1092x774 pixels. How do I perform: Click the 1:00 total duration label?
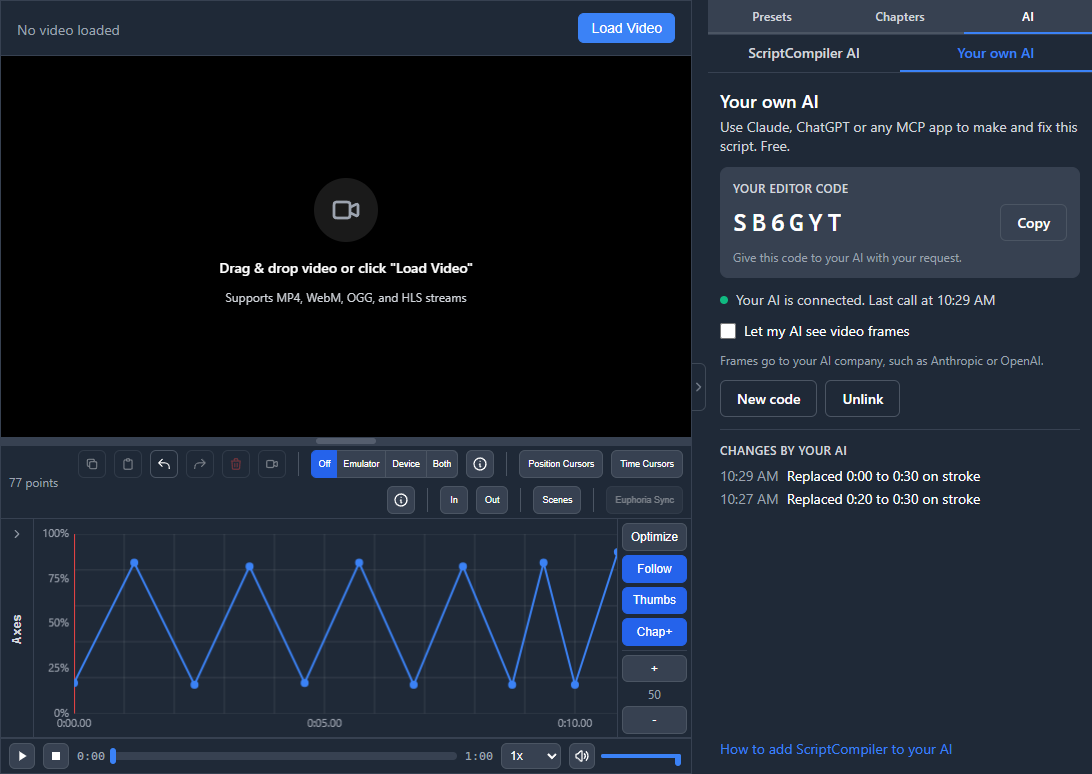coord(479,757)
